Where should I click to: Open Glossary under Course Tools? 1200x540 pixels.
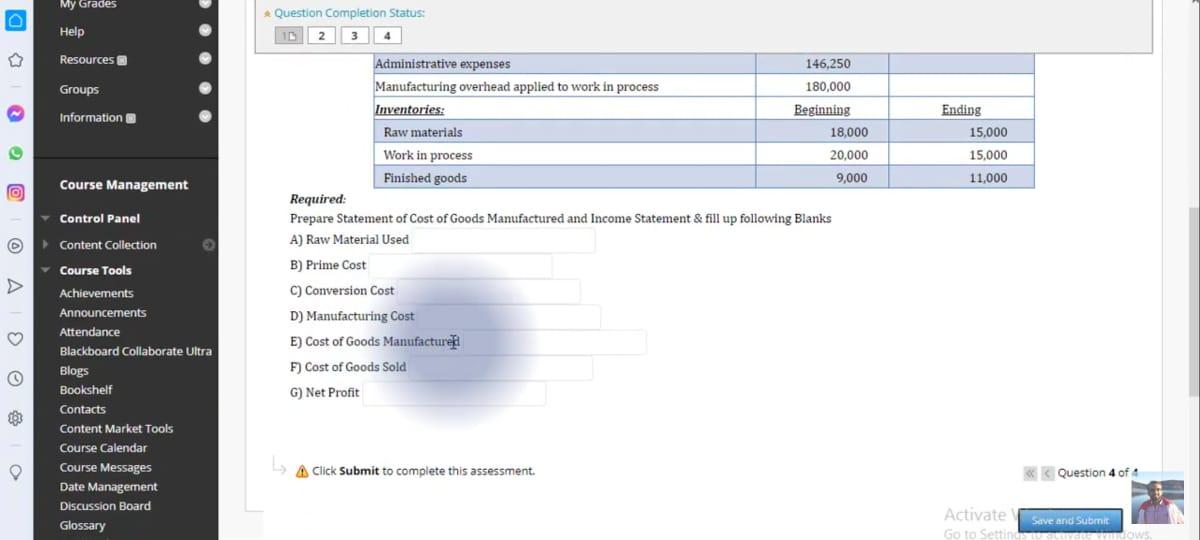click(x=82, y=525)
